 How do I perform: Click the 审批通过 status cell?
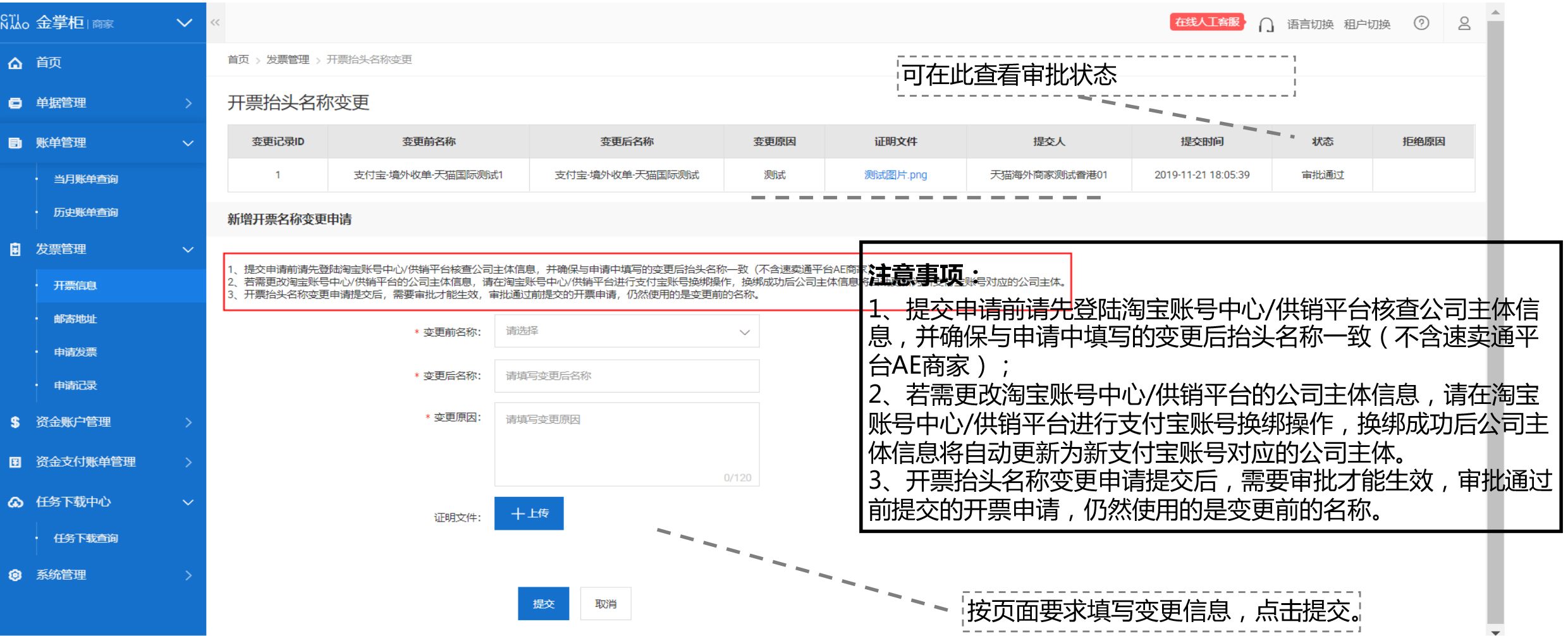[1322, 175]
